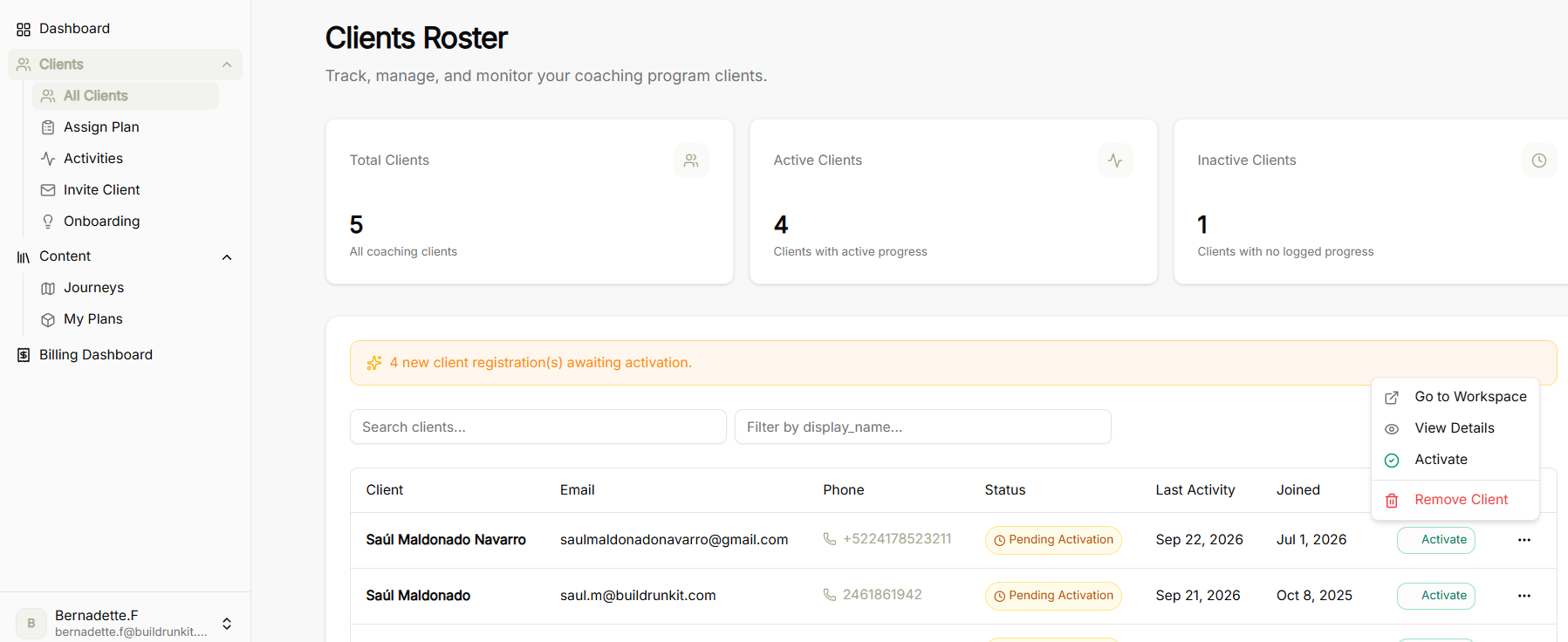This screenshot has width=1568, height=642.
Task: Click phone icon next to 2461861942
Action: point(830,595)
